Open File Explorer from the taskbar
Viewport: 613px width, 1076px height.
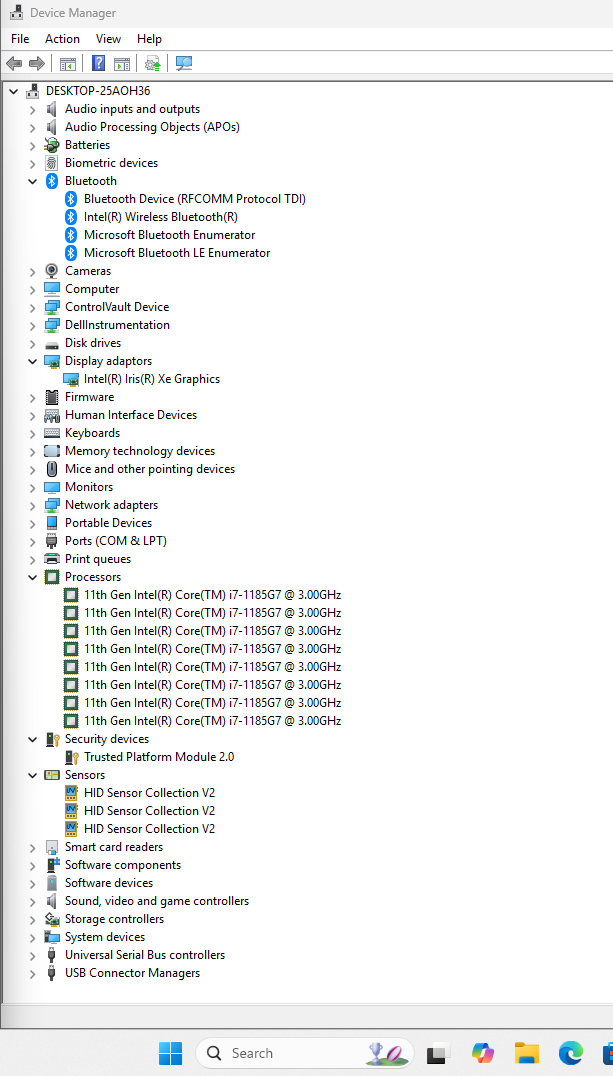pos(527,1053)
